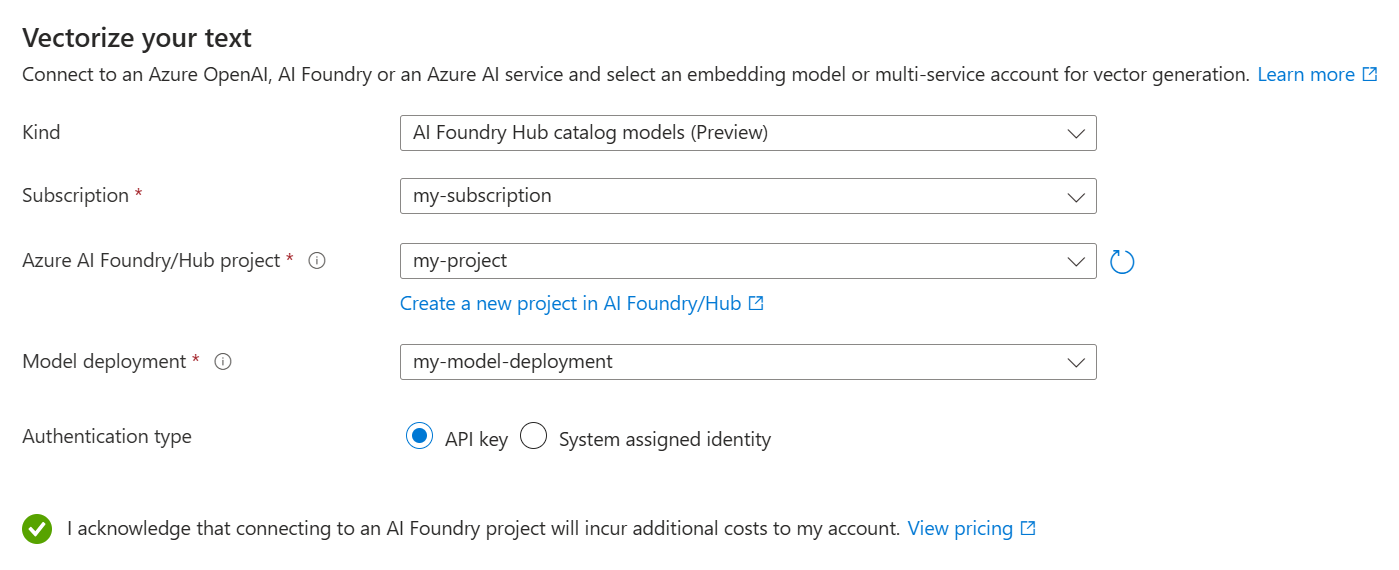The height and width of the screenshot is (570, 1399).
Task: Click external link icon after Learn more
Action: (1370, 75)
